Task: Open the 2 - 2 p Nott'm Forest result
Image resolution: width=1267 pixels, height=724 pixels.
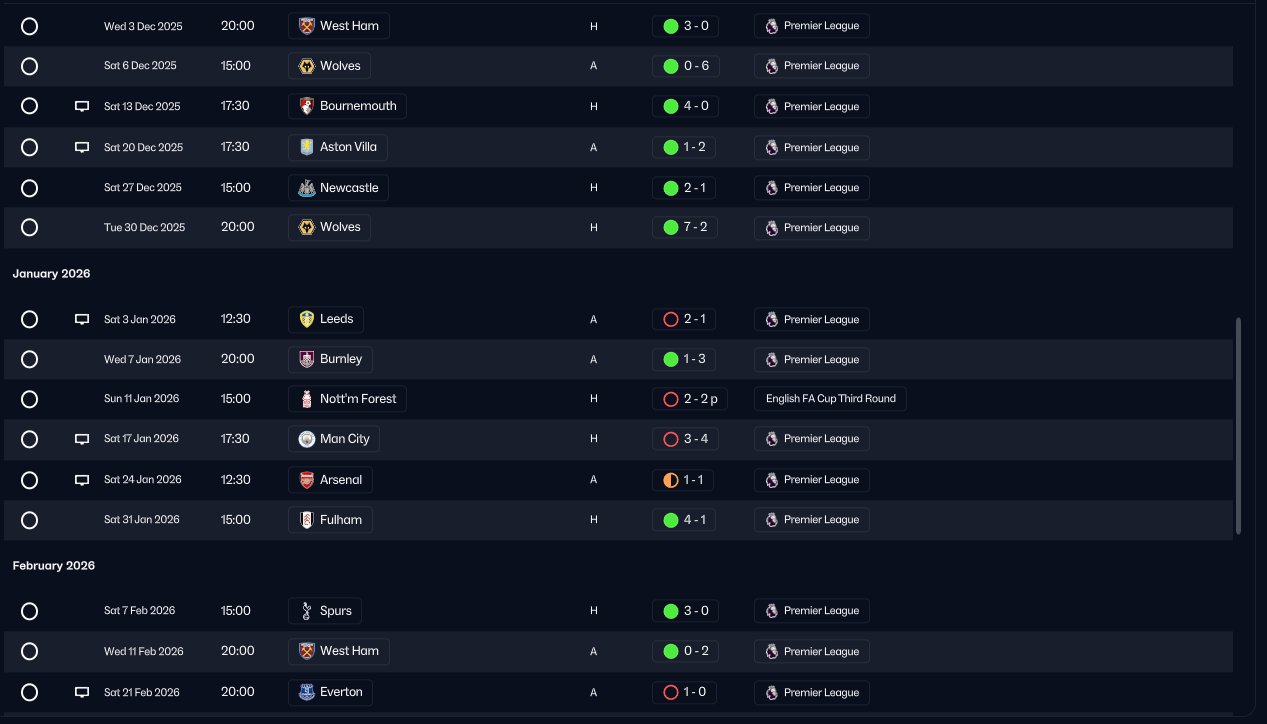Action: 690,399
